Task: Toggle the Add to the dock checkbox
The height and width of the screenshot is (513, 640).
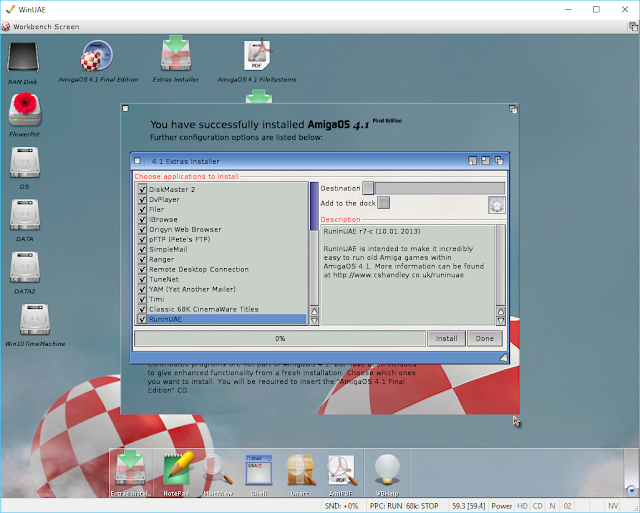Action: point(383,203)
